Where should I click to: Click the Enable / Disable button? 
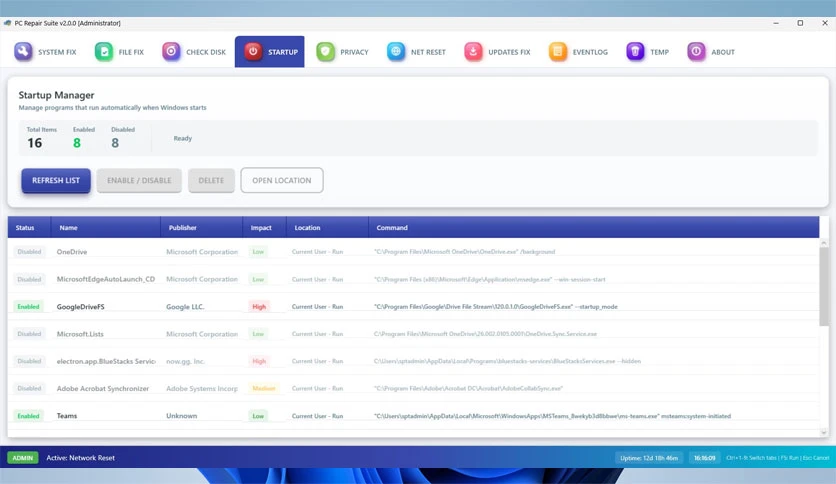(x=139, y=180)
